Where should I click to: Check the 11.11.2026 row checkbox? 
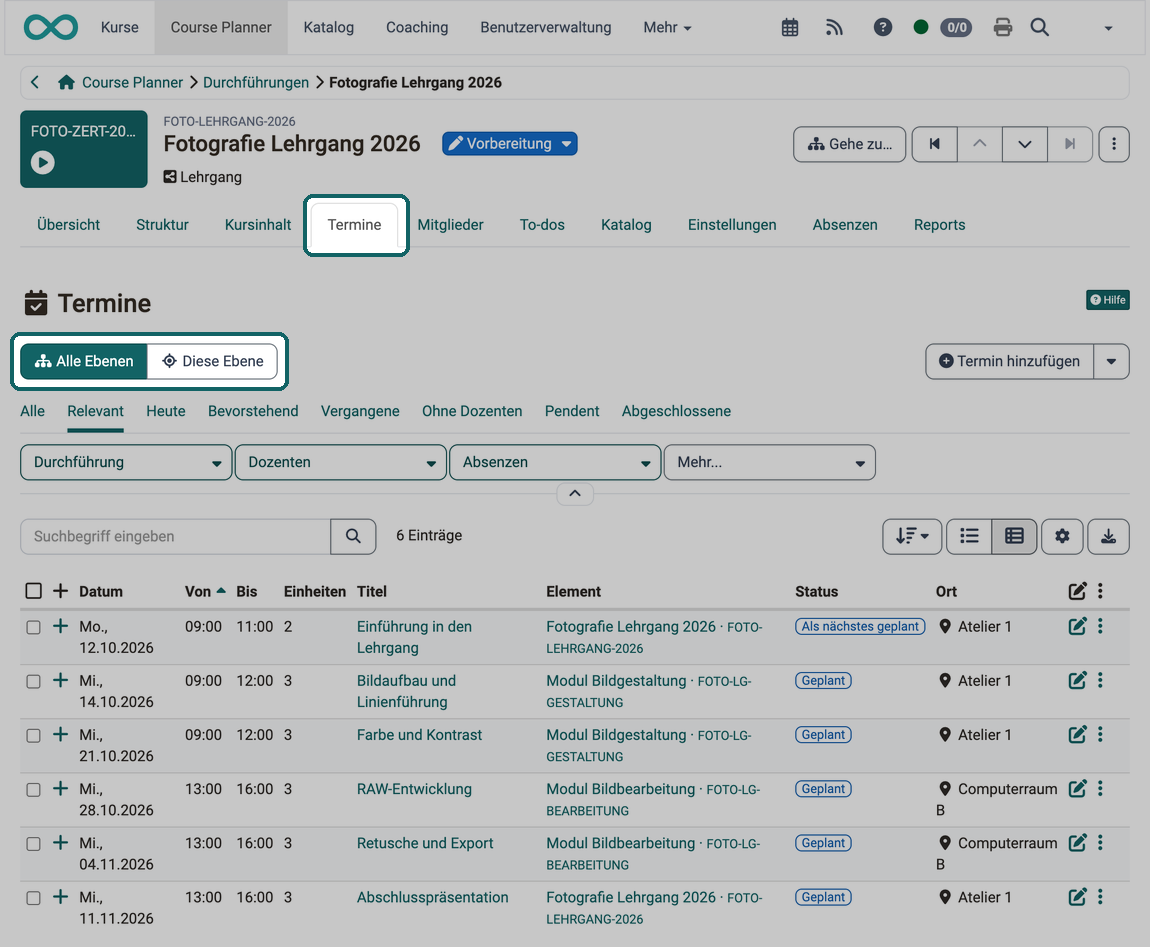pos(34,898)
